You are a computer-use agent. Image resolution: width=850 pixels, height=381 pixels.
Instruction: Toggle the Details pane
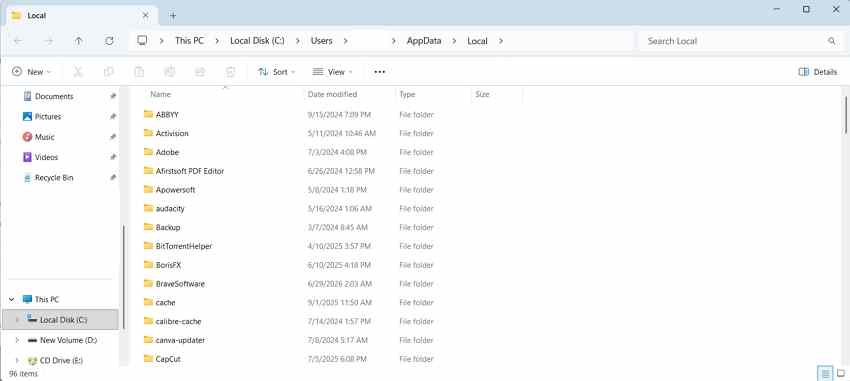click(817, 72)
